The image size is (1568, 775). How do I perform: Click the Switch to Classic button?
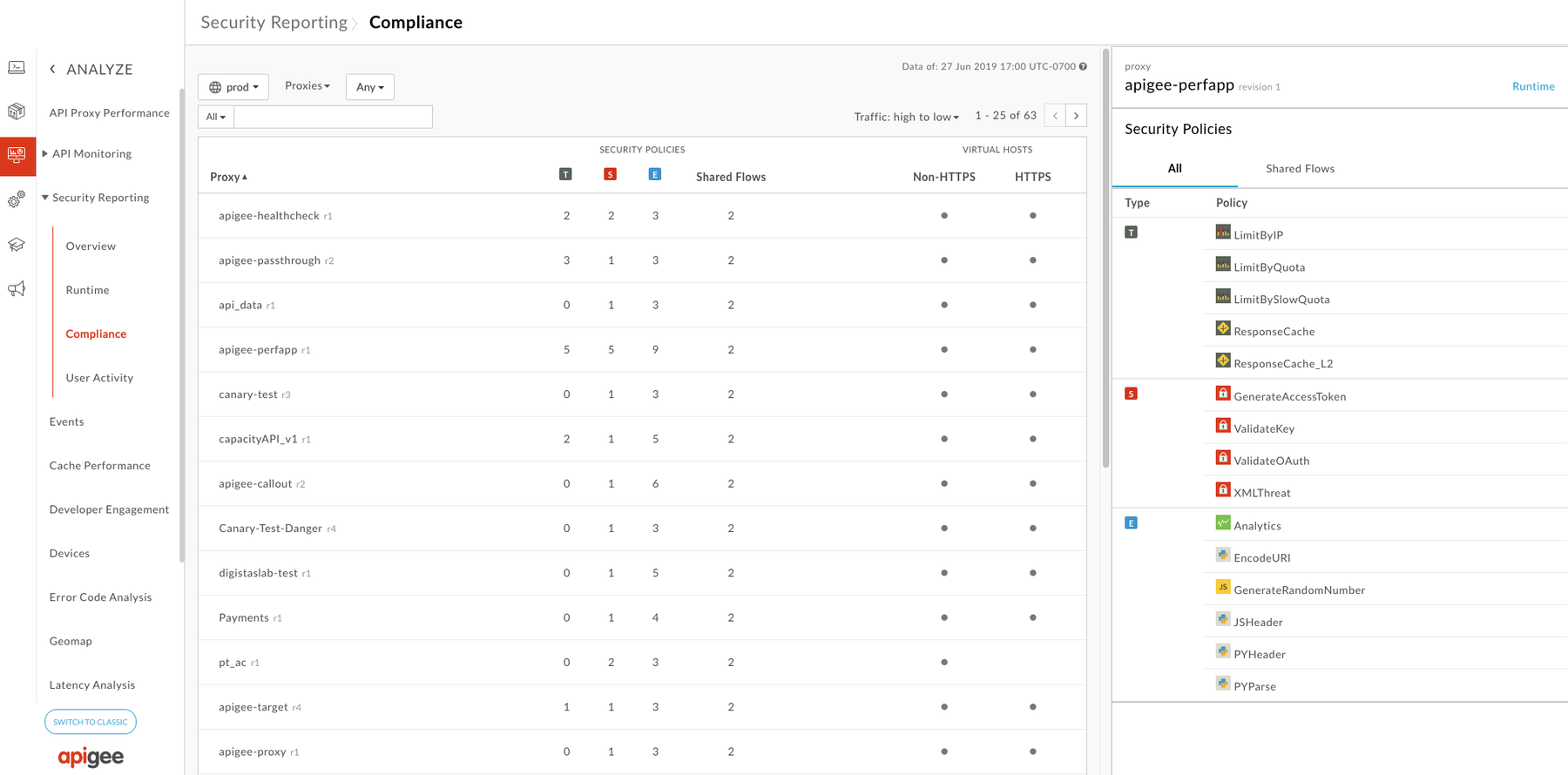(x=91, y=722)
